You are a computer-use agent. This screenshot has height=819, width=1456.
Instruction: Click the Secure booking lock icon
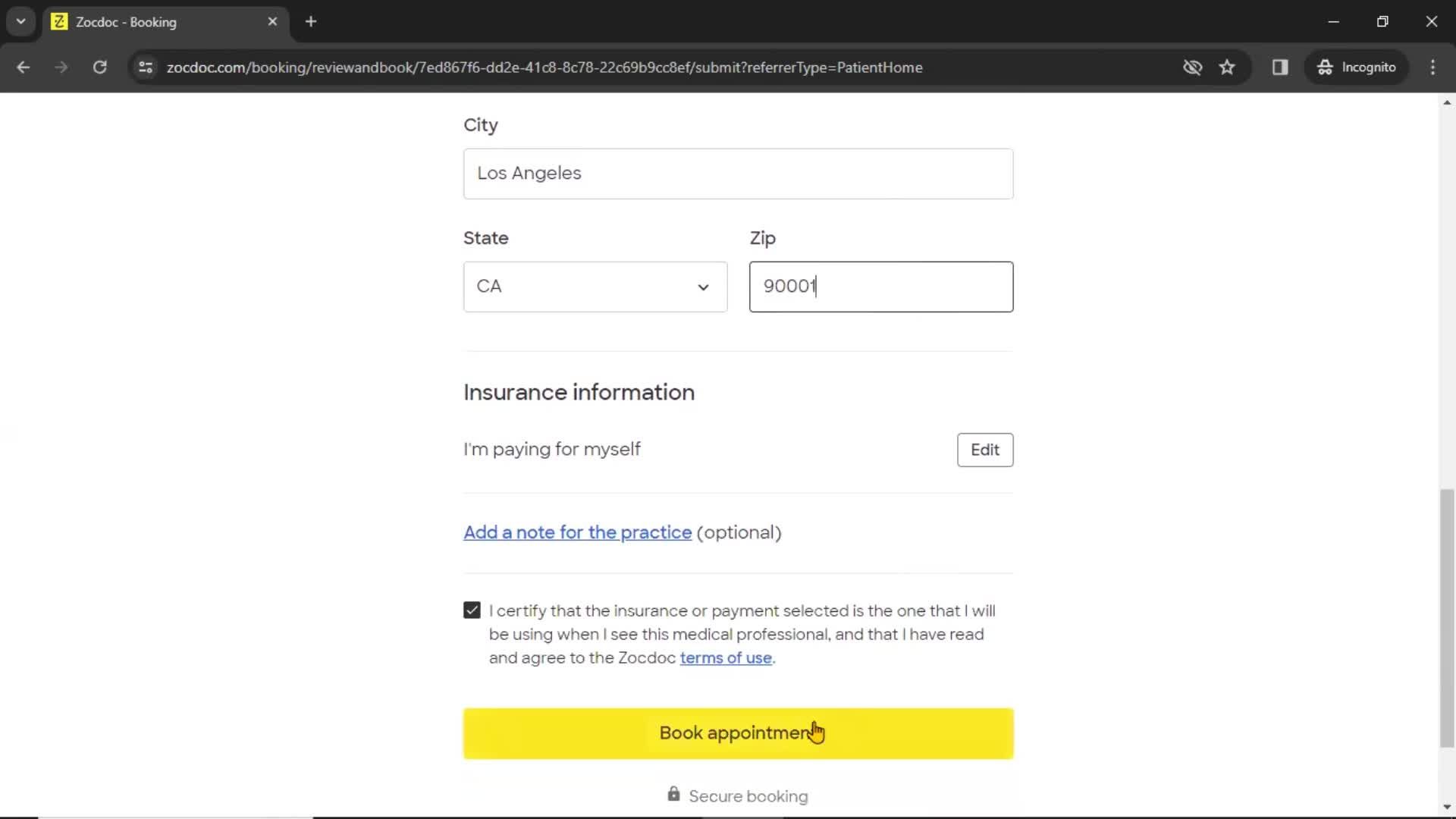click(673, 794)
